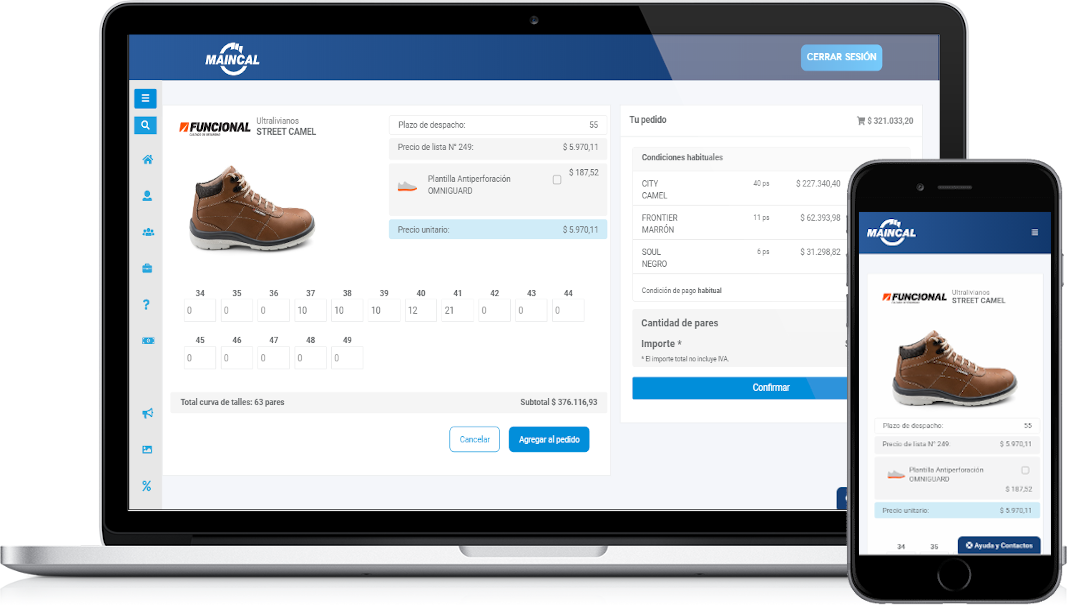The width and height of the screenshot is (1069, 606).
Task: Click the Funcional brand logo on the laptop
Action: [215, 127]
